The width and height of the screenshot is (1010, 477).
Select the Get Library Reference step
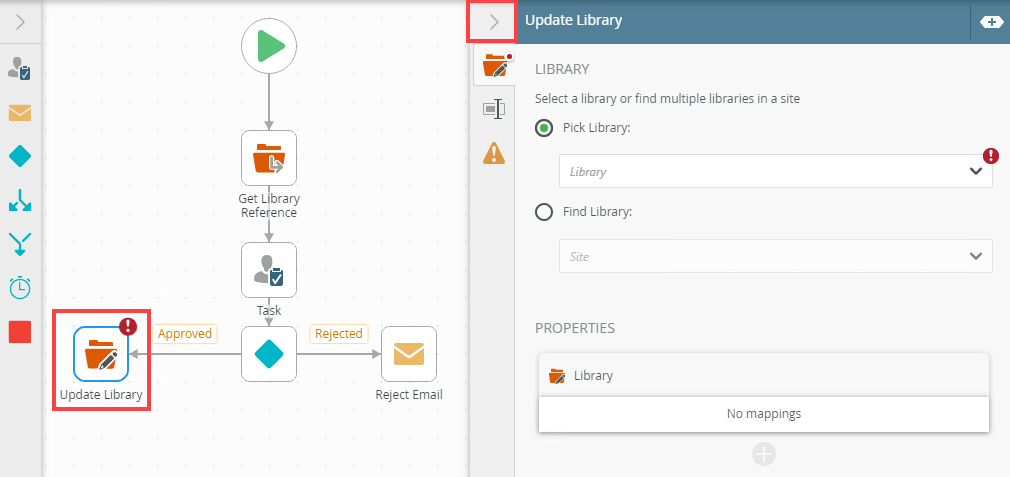(269, 158)
